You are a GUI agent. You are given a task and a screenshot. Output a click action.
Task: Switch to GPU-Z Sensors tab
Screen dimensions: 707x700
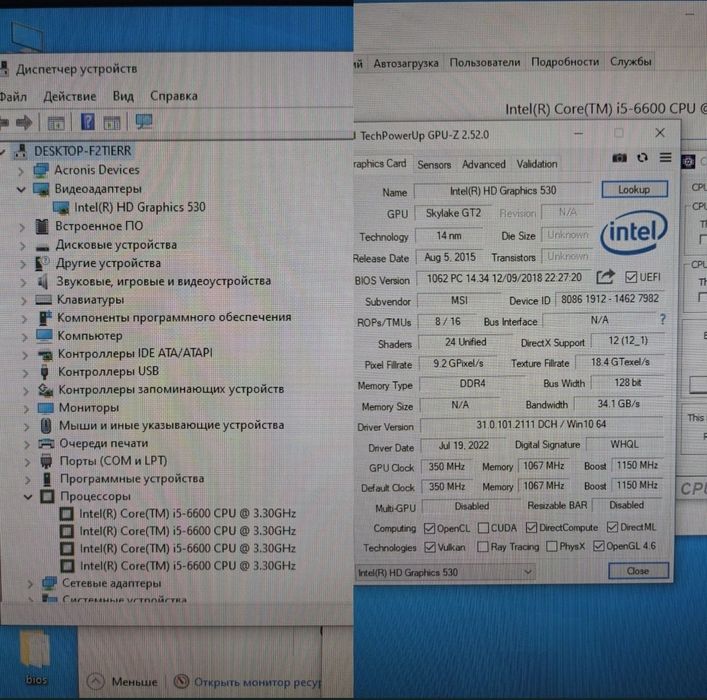[x=434, y=165]
